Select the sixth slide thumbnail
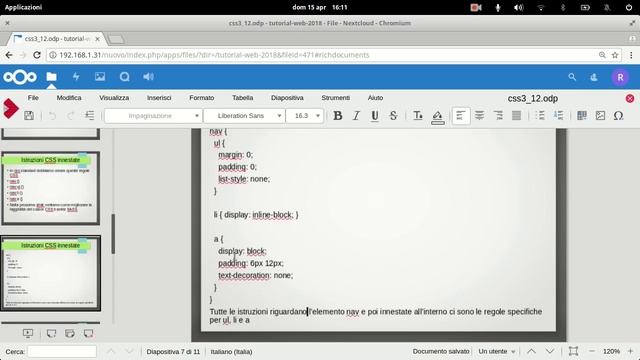The height and width of the screenshot is (360, 640). click(51, 188)
